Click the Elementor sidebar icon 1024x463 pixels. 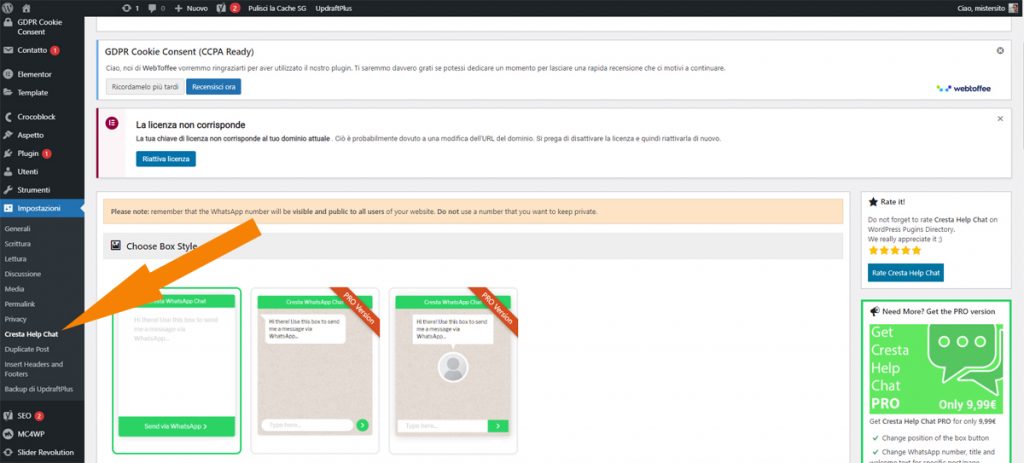click(x=8, y=74)
